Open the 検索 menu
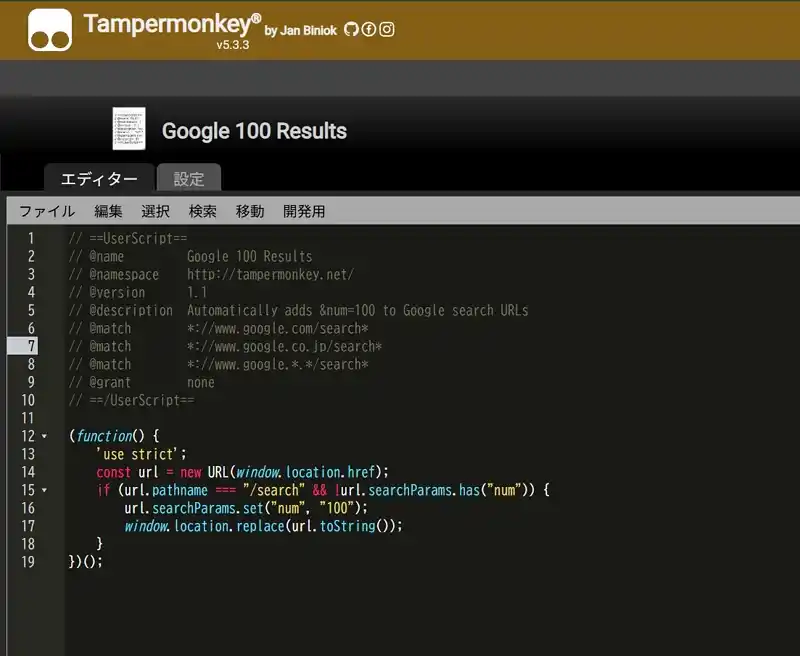This screenshot has width=800, height=656. [203, 211]
